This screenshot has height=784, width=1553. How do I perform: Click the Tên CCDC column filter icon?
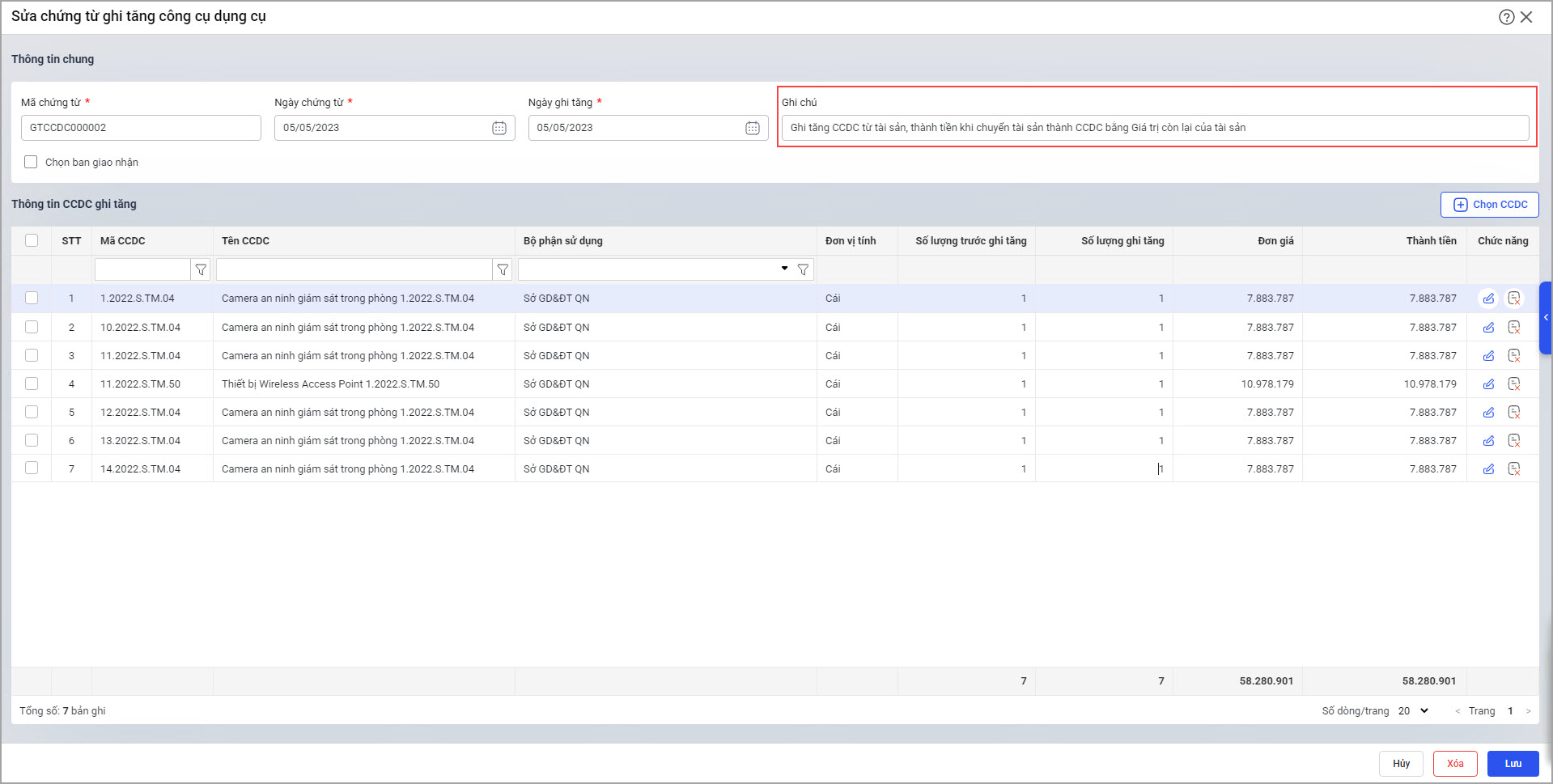(x=503, y=269)
